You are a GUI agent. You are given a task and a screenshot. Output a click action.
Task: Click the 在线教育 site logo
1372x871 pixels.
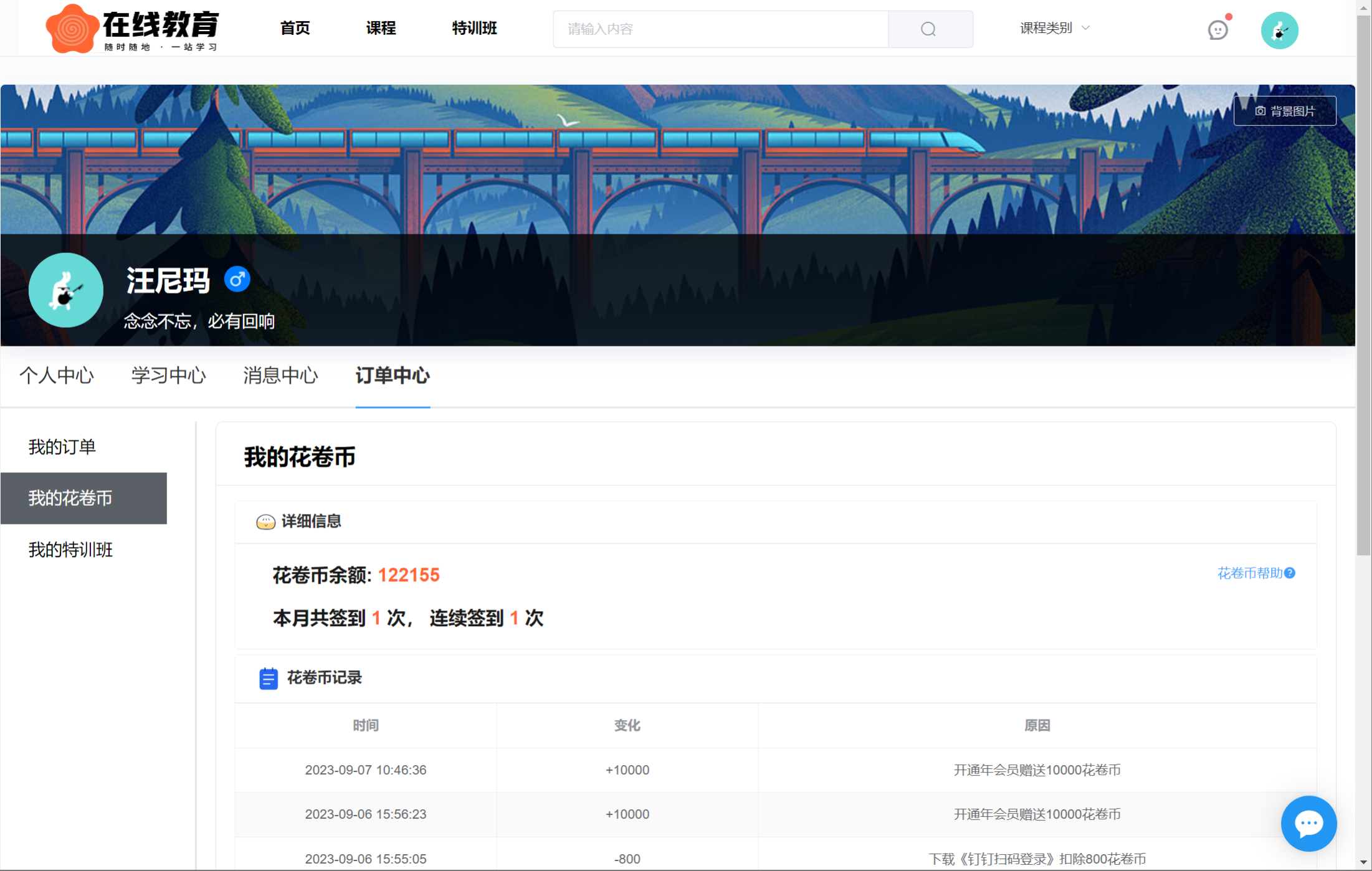(133, 29)
